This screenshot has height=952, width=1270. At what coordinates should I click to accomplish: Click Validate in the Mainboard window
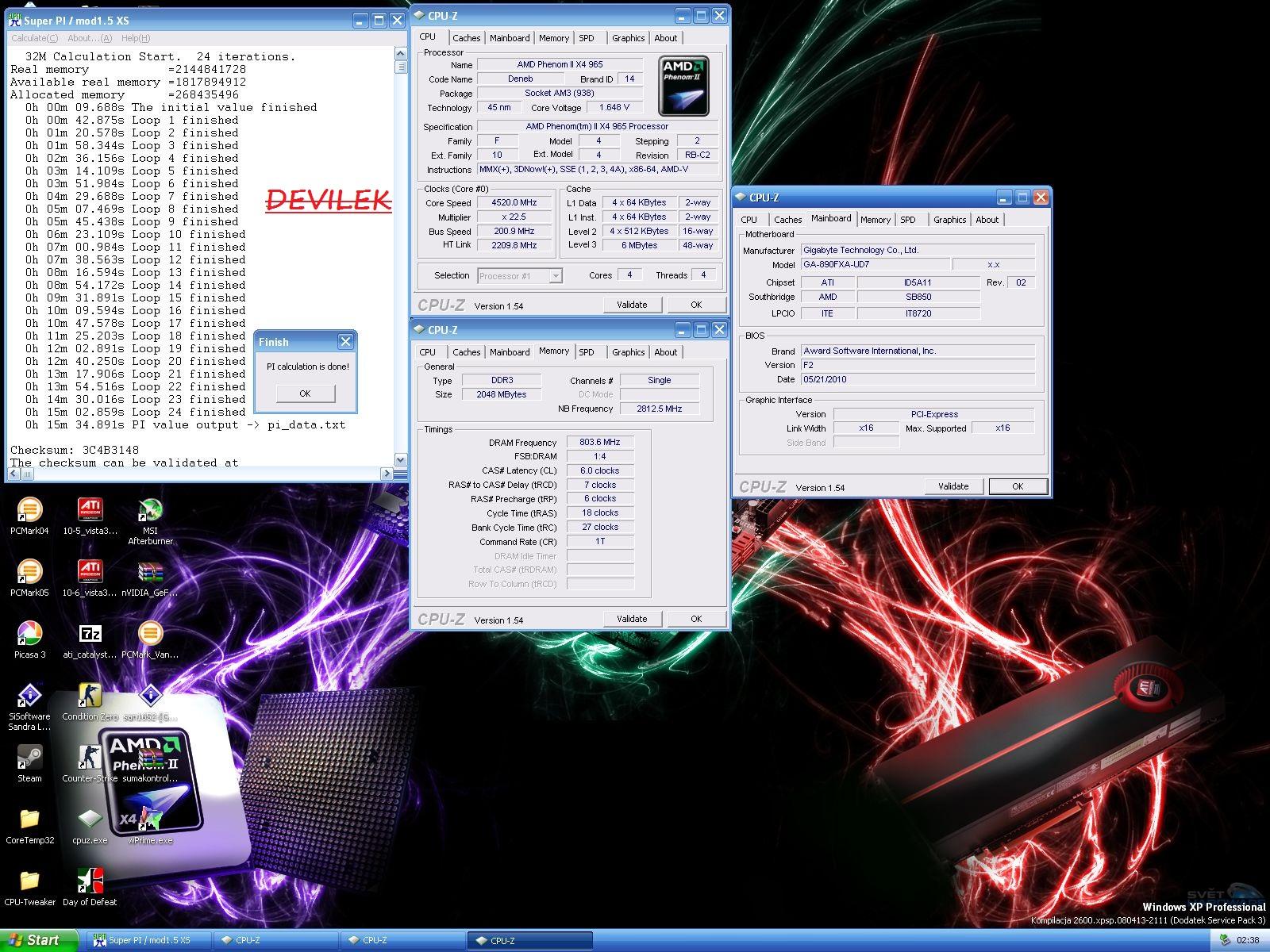pyautogui.click(x=953, y=486)
